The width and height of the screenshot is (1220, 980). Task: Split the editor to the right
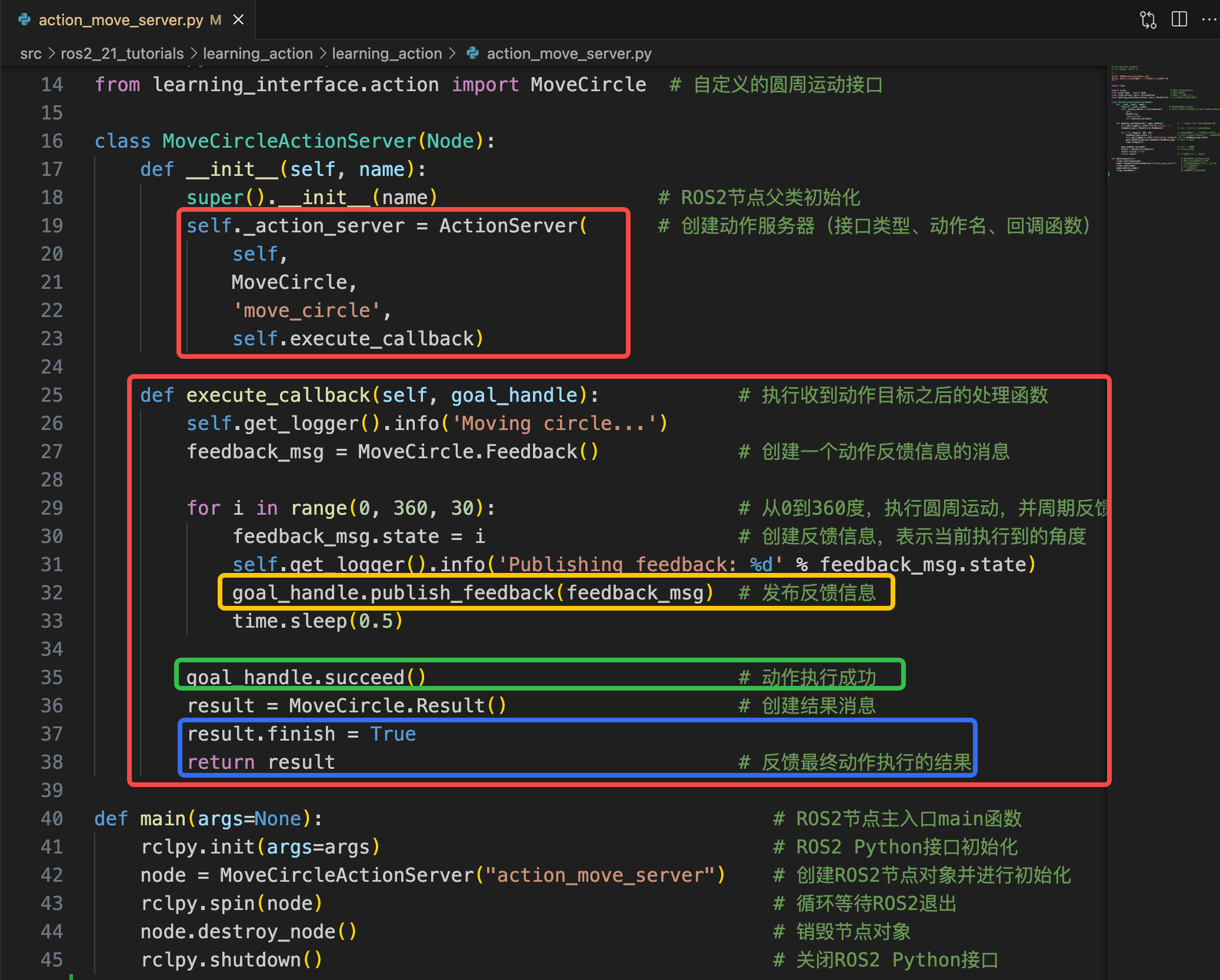1179,19
